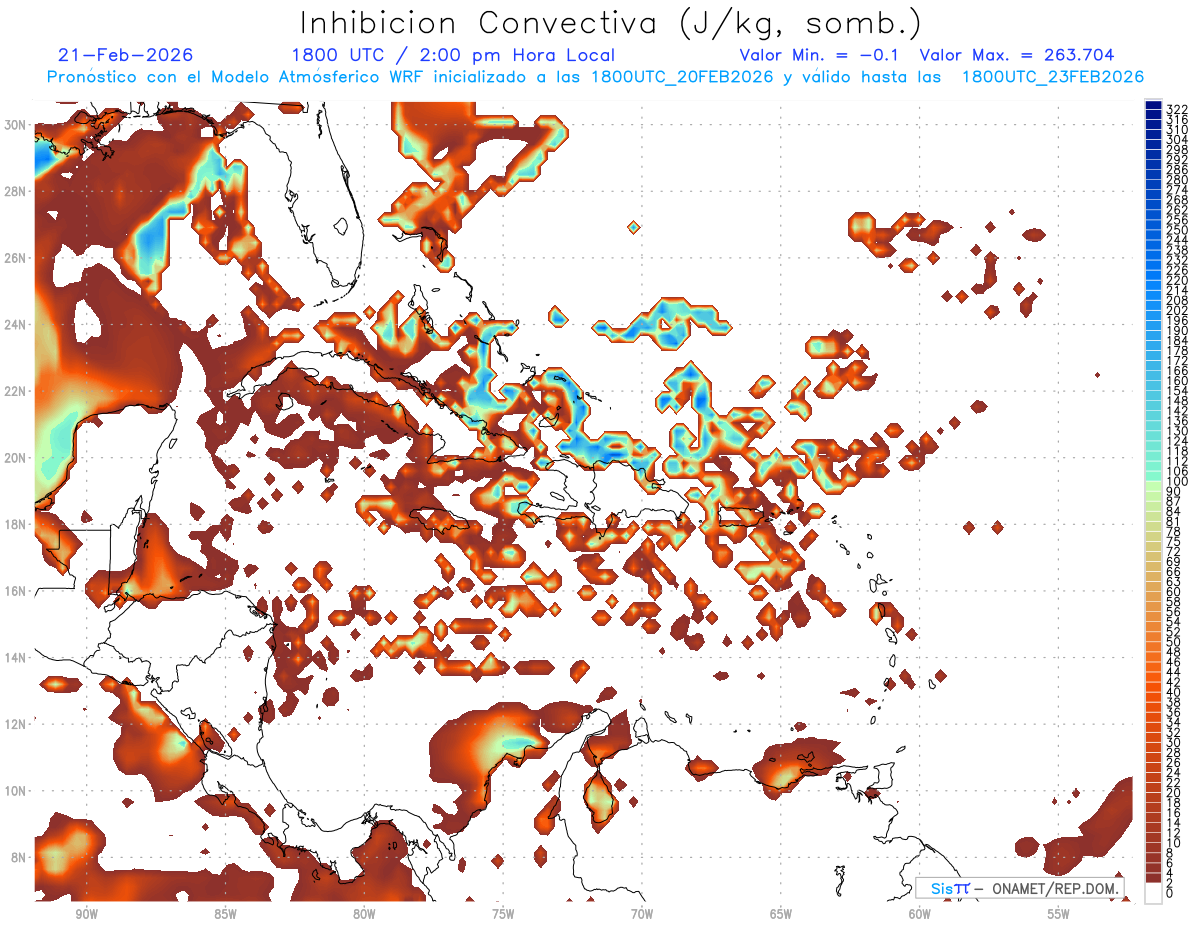The width and height of the screenshot is (1200, 927).
Task: Click the 24N latitude label
Action: coord(16,324)
